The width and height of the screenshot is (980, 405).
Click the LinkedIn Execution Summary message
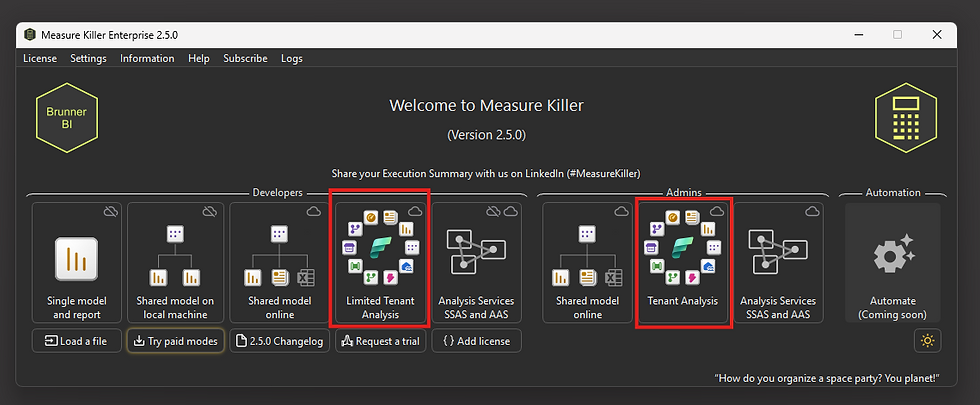[x=486, y=173]
